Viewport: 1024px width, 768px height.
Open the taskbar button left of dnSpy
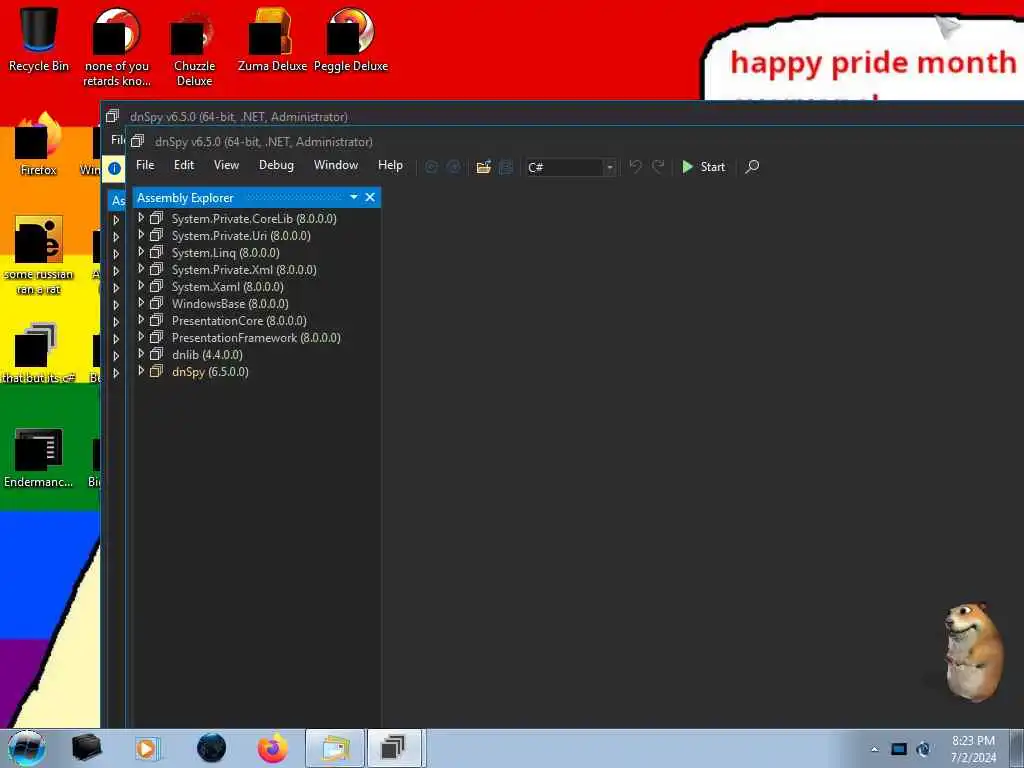335,748
